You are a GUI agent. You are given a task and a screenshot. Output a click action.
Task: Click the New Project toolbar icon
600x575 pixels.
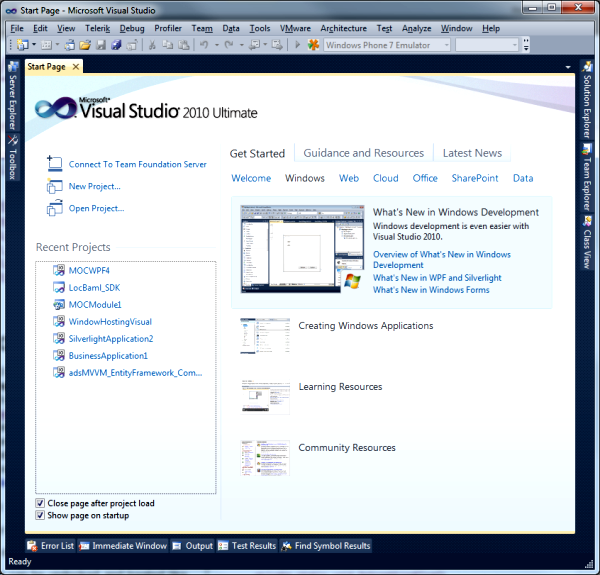(23, 45)
